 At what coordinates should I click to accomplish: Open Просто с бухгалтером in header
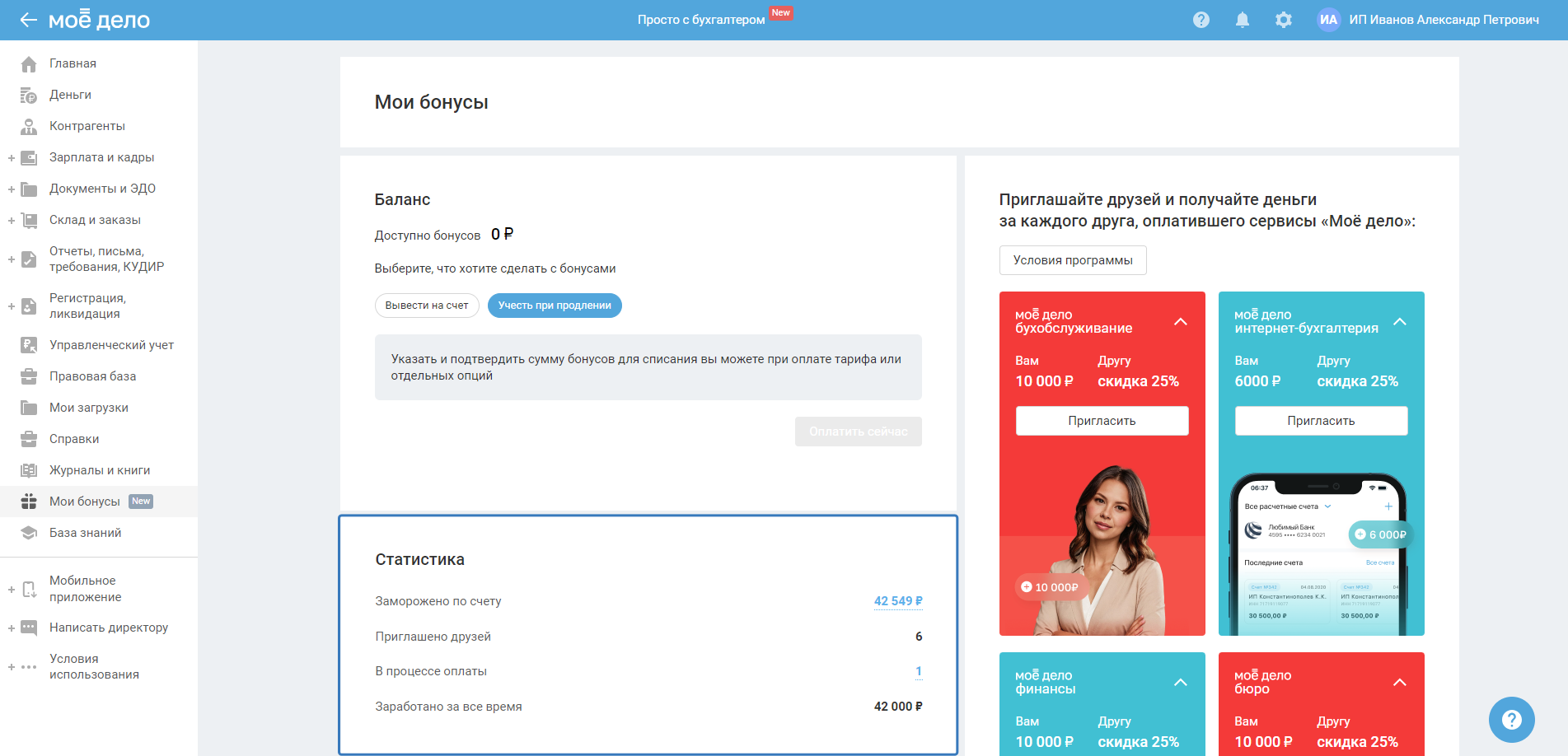click(x=701, y=20)
